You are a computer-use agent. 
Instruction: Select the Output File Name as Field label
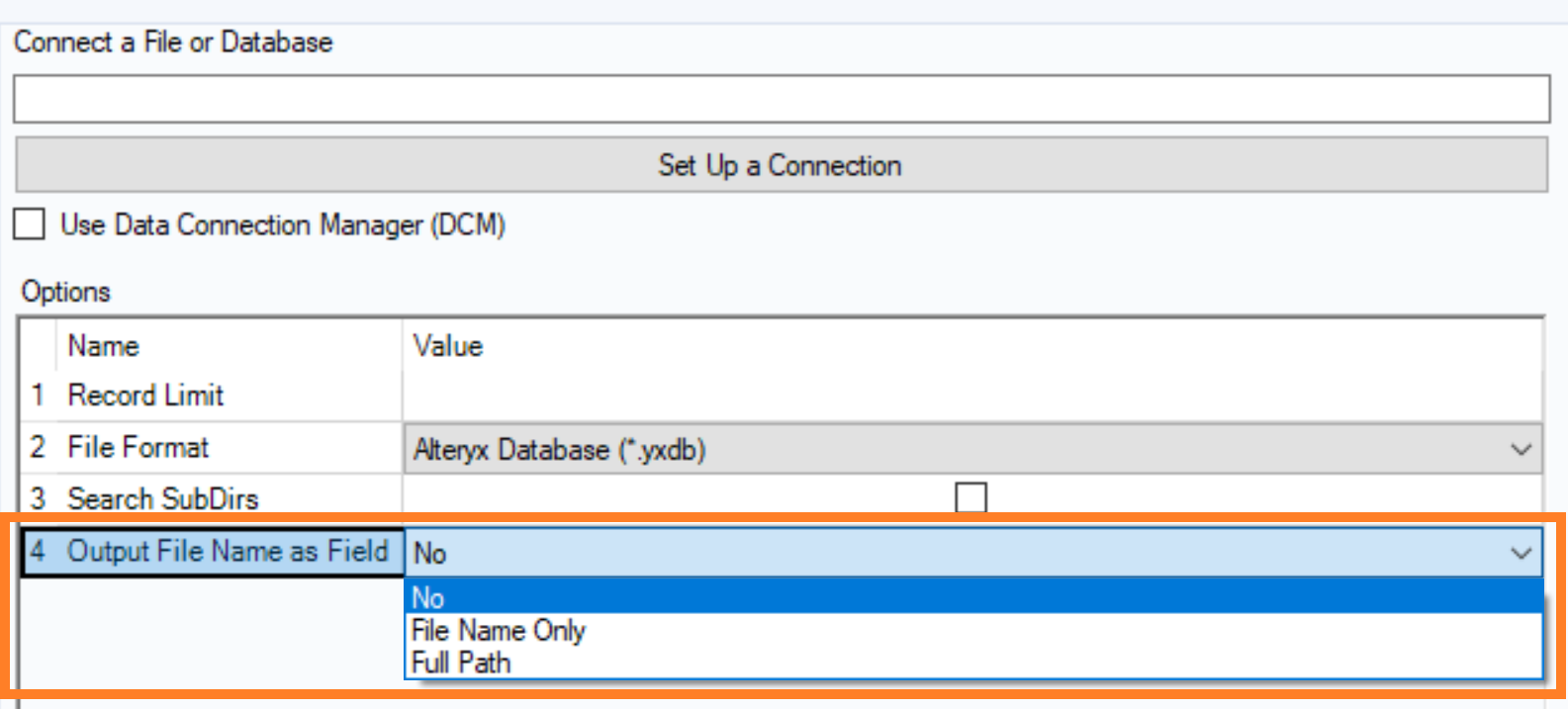(x=228, y=551)
